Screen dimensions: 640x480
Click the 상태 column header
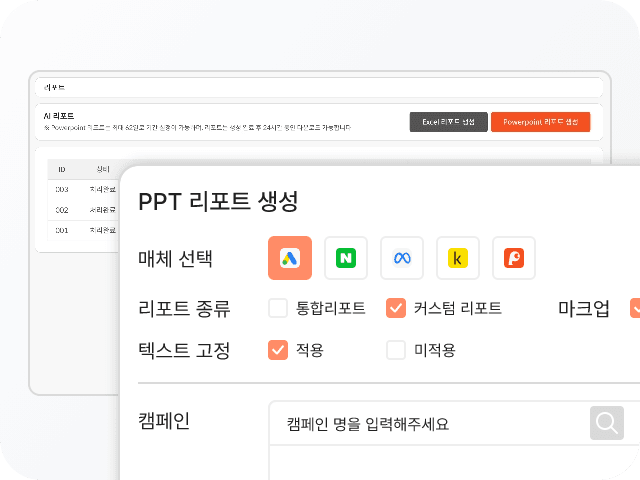tap(103, 169)
